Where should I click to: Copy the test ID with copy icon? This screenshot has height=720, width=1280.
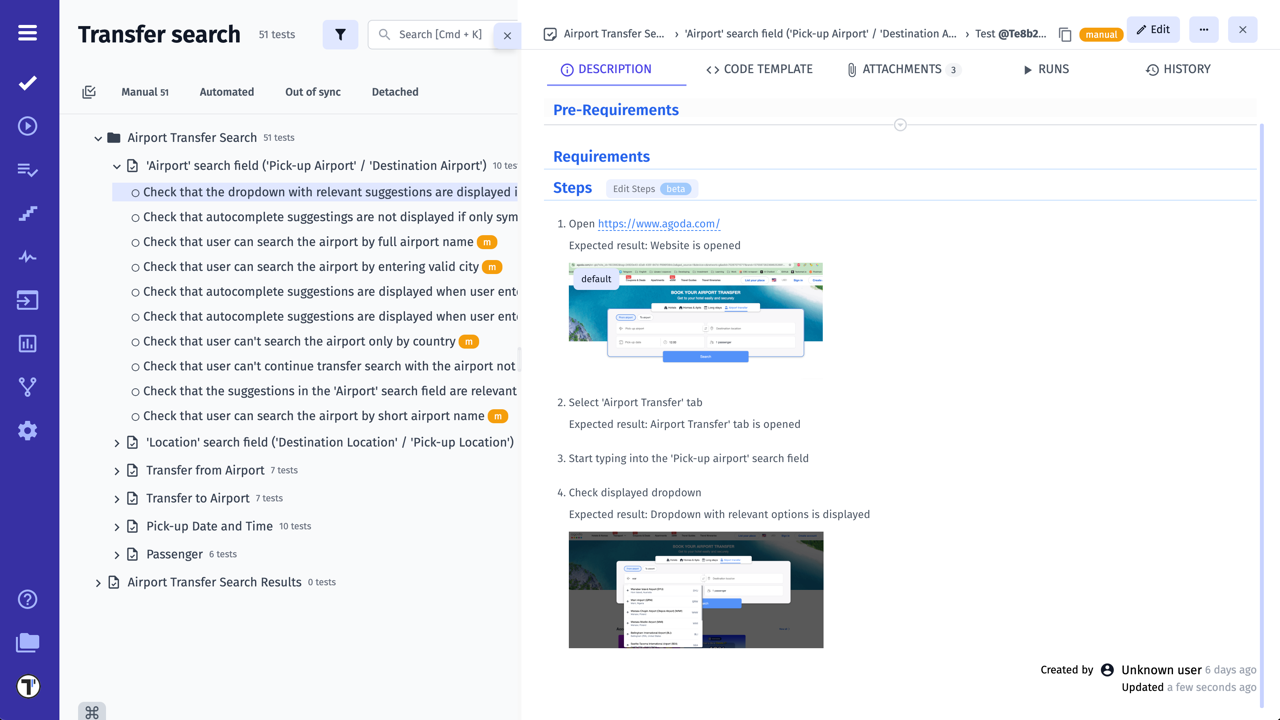click(x=1065, y=34)
